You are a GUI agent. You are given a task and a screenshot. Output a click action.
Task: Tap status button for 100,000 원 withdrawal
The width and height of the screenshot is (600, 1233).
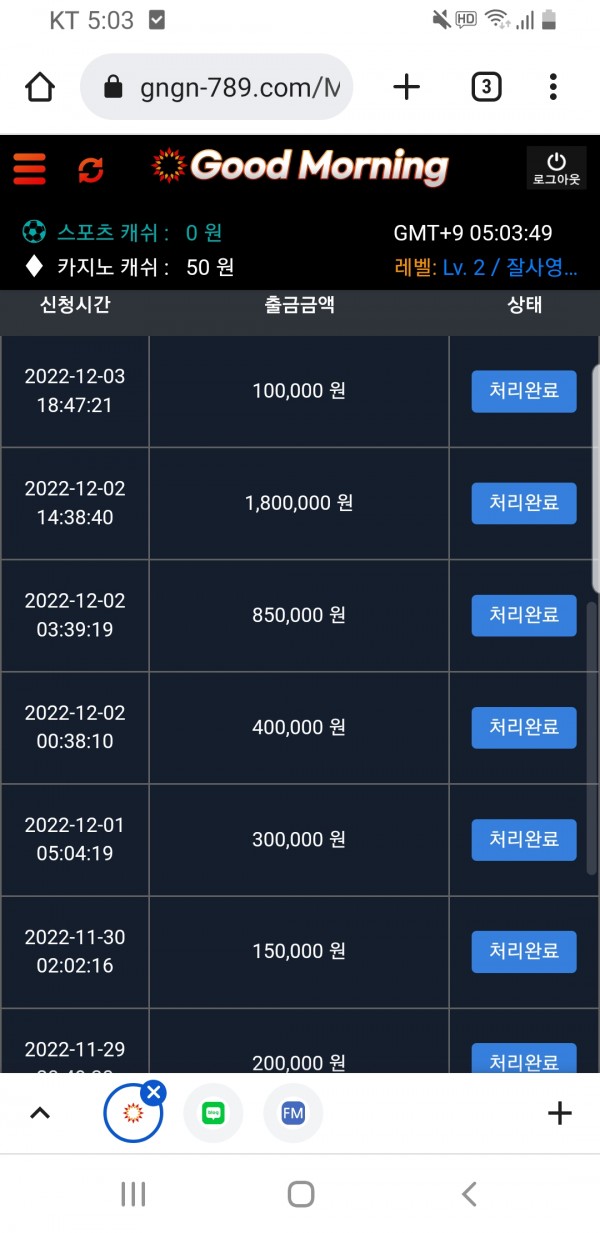point(524,391)
